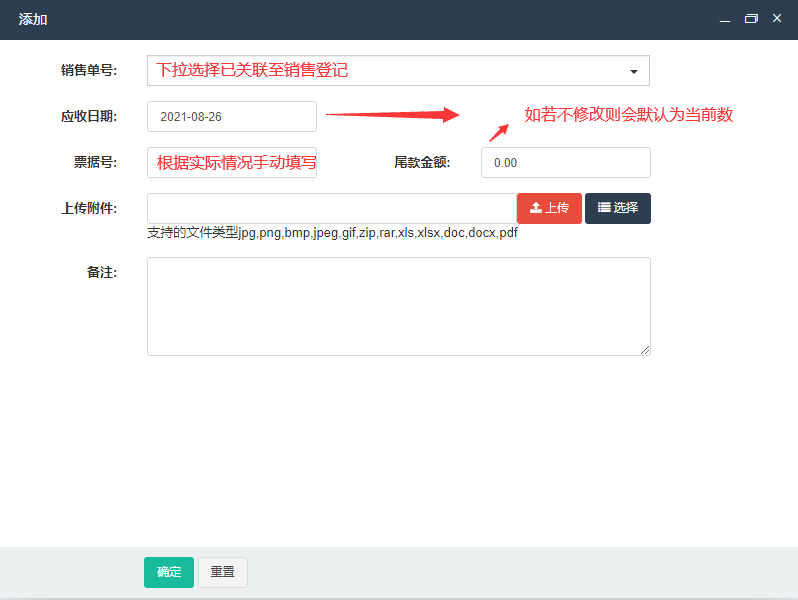This screenshot has width=798, height=600.
Task: Click the 应收日期 label
Action: 89,117
